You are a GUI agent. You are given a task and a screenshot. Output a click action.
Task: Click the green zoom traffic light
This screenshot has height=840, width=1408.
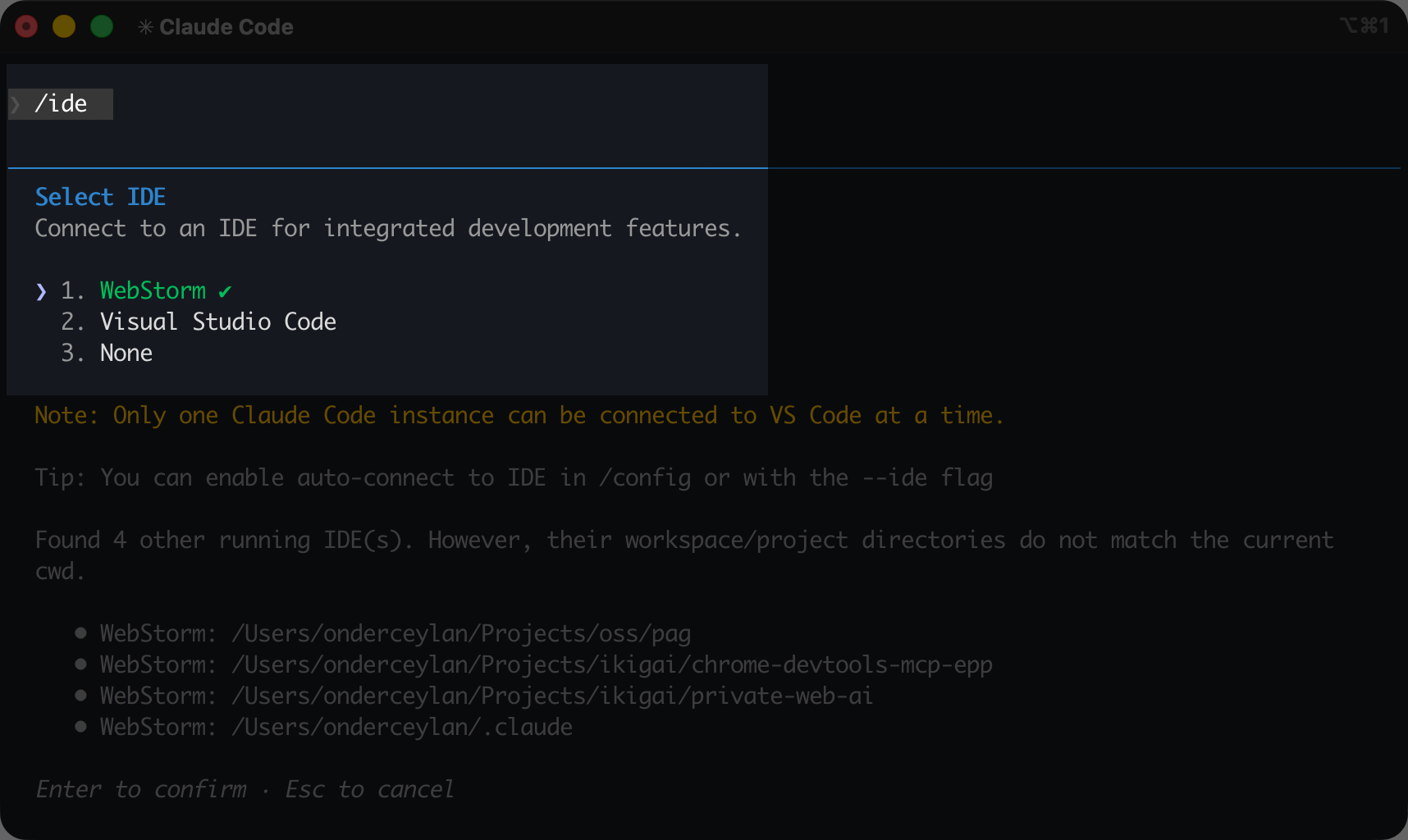coord(102,26)
